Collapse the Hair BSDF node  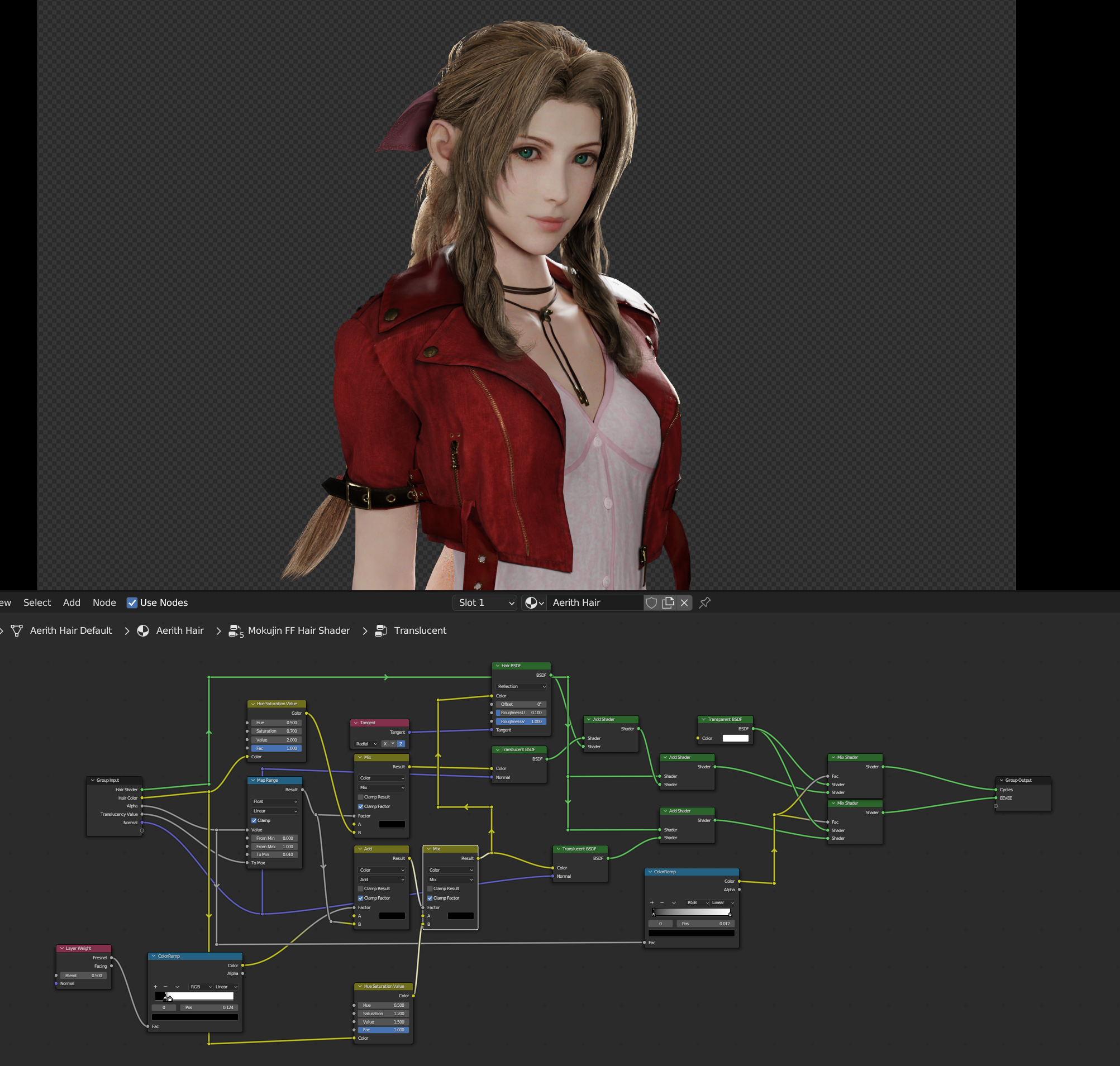click(498, 666)
